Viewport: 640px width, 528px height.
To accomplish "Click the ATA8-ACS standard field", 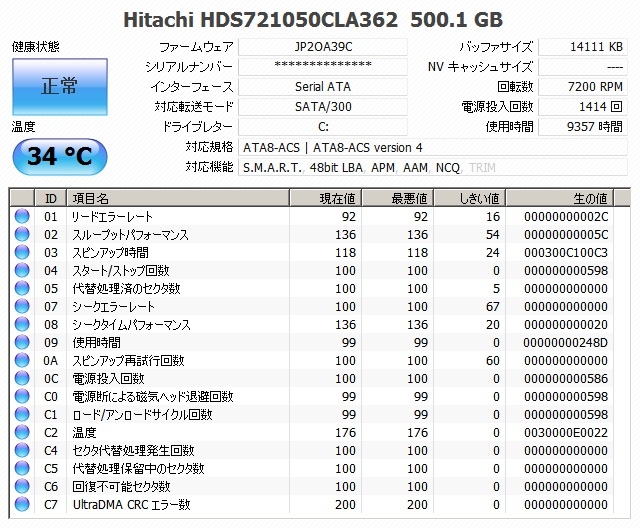I will [433, 147].
